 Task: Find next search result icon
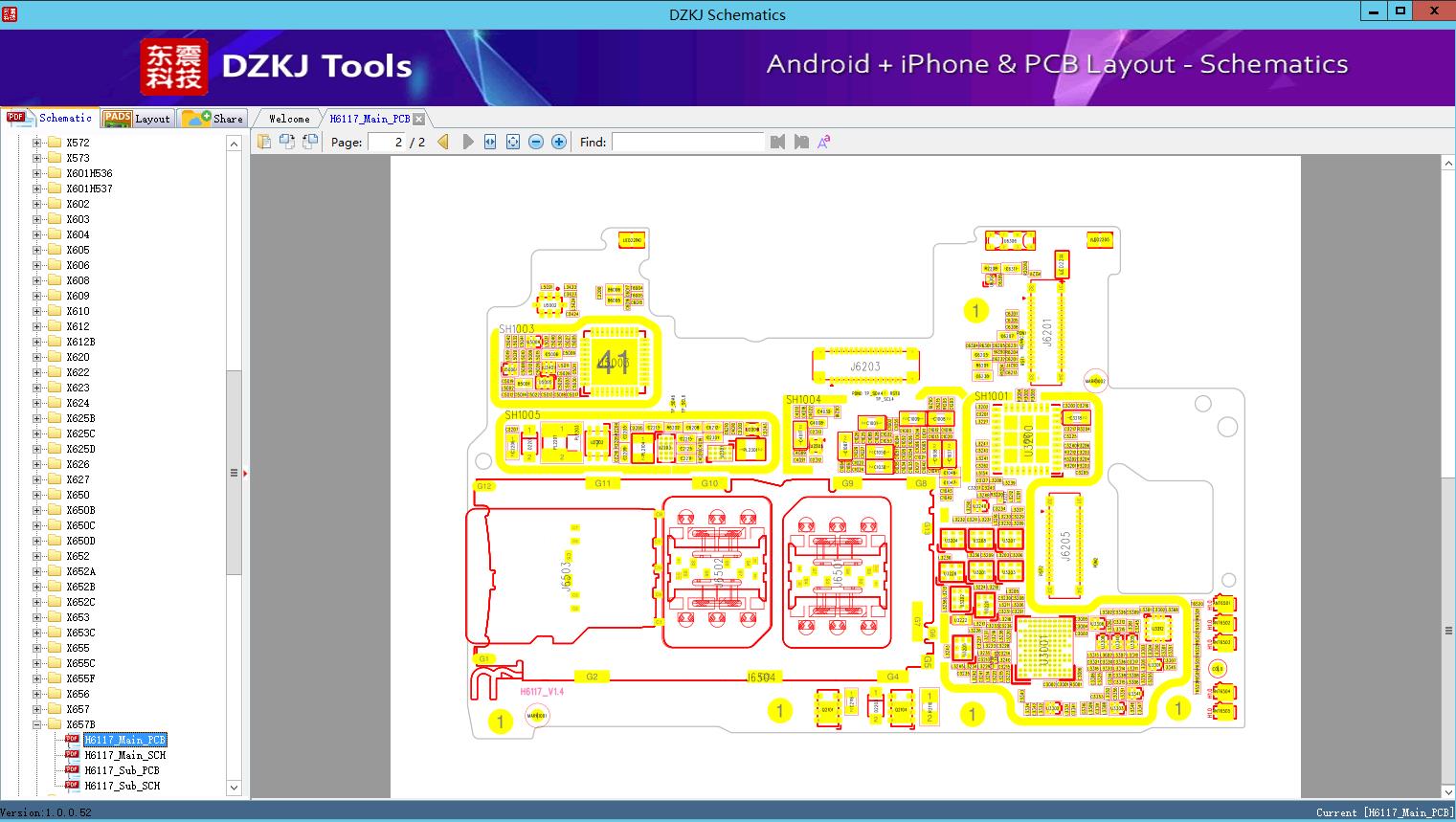tap(801, 142)
